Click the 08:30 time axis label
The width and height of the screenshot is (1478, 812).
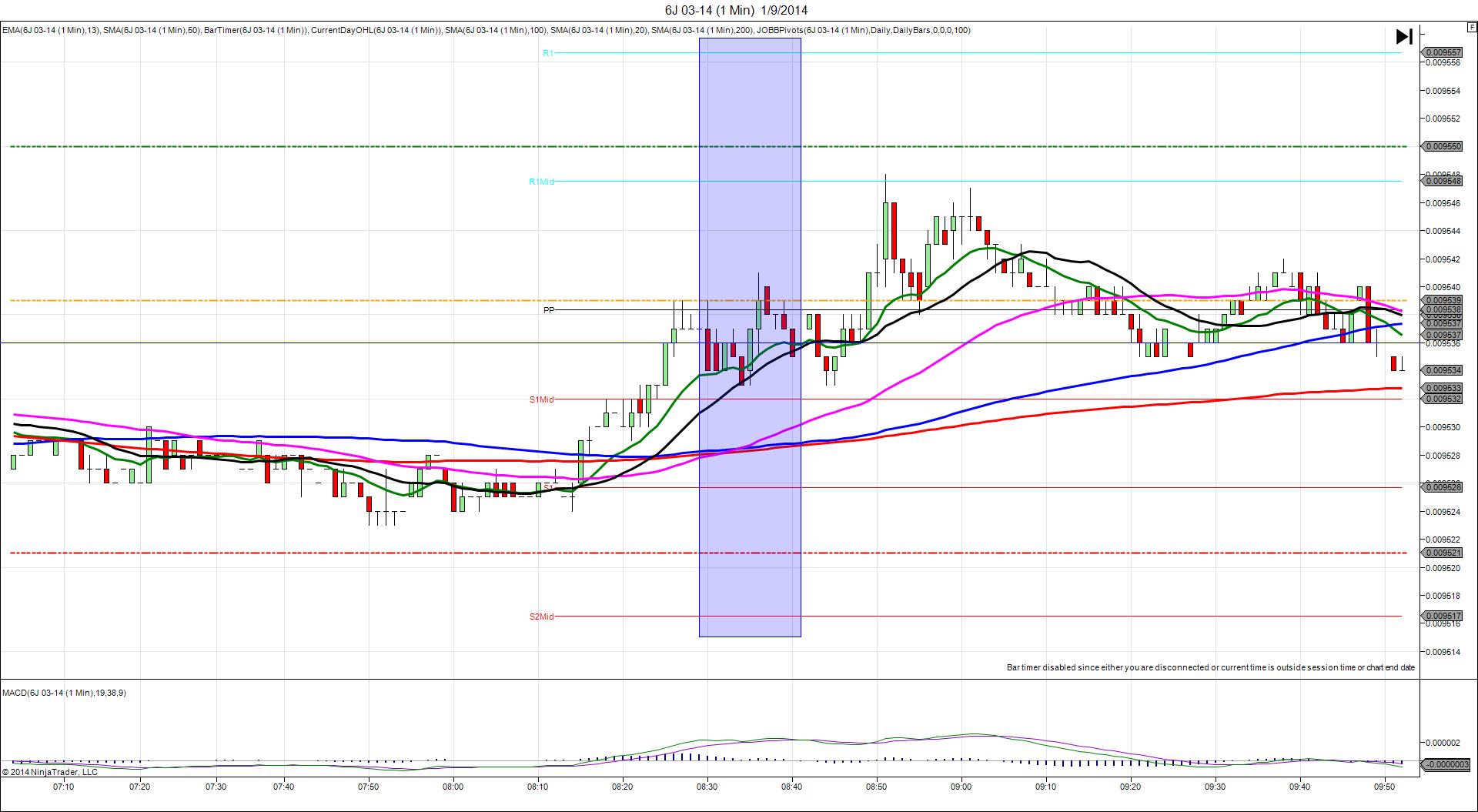coord(707,787)
